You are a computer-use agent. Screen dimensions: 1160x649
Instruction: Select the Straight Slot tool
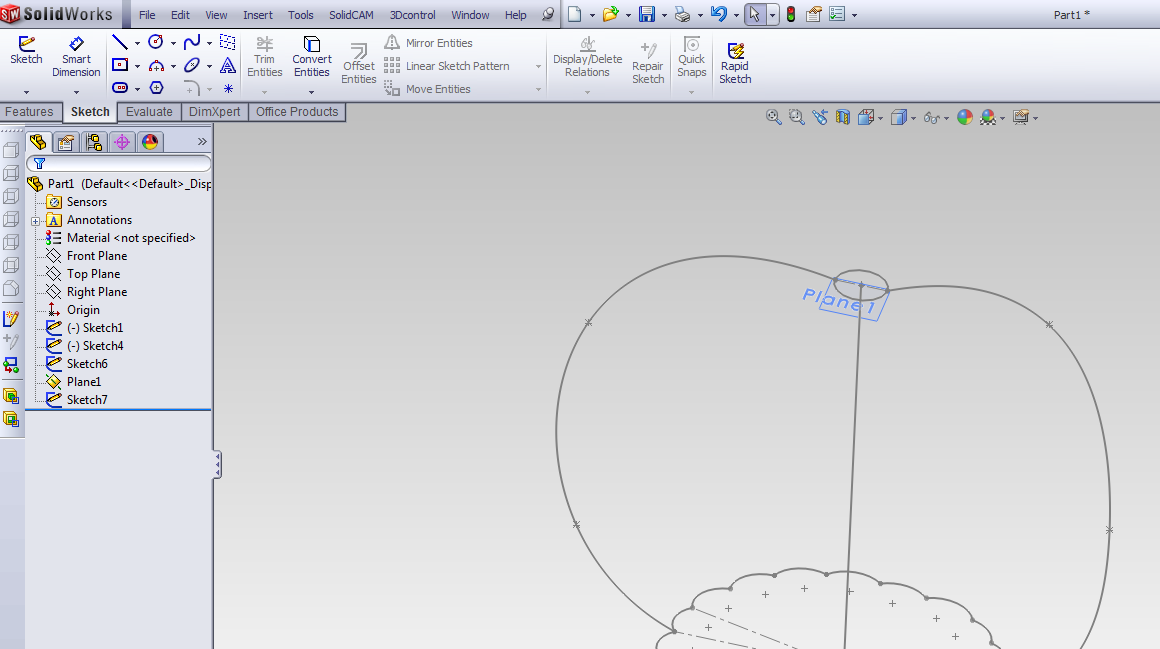click(x=120, y=88)
